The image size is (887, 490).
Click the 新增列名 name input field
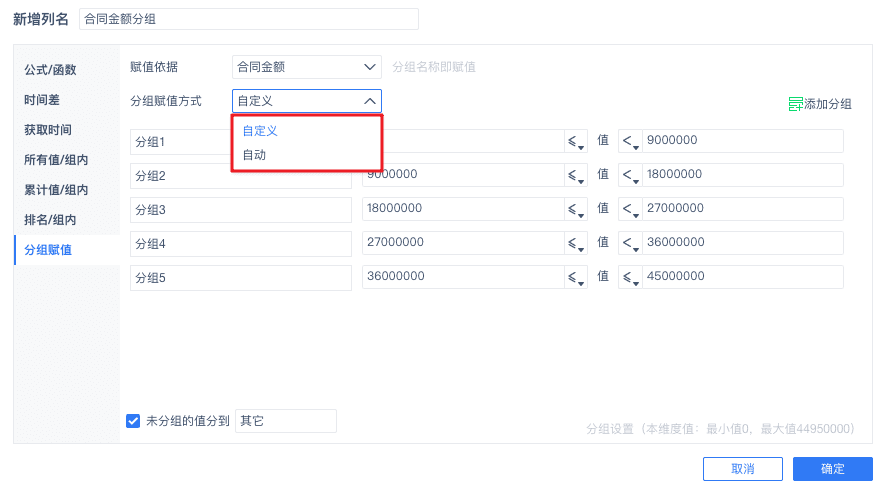click(248, 19)
